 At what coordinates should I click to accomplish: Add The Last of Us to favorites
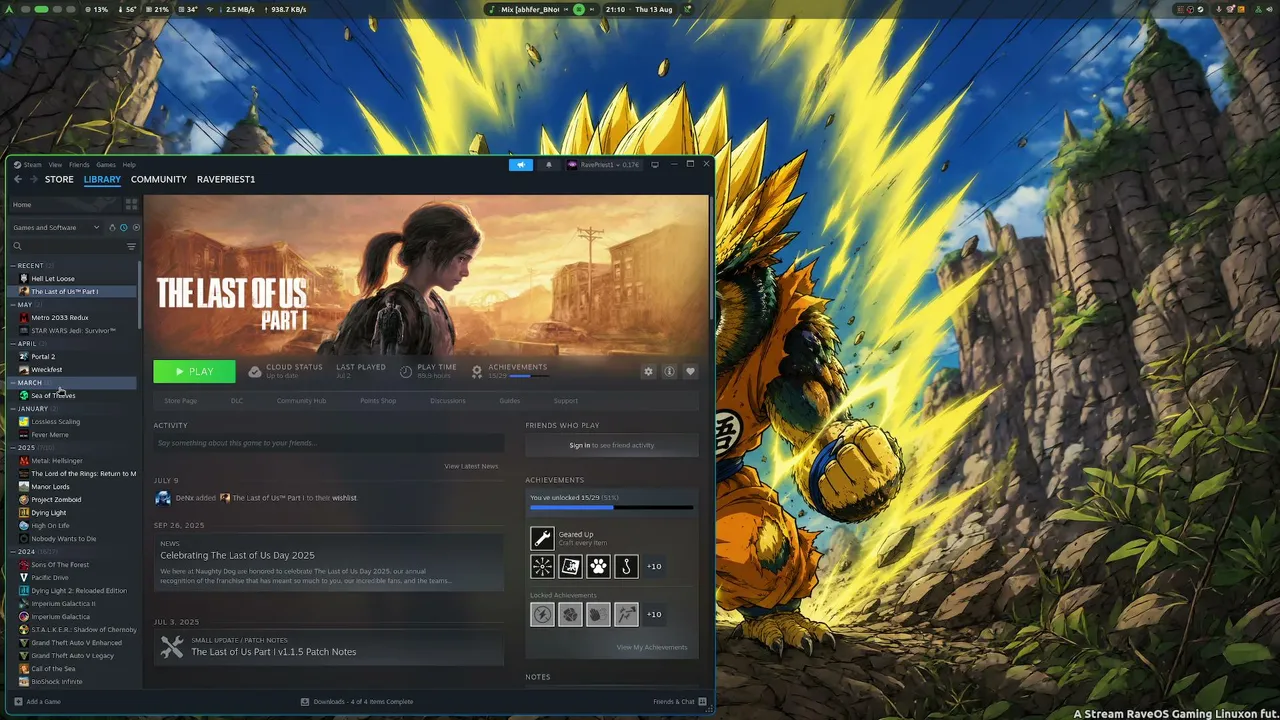click(690, 371)
